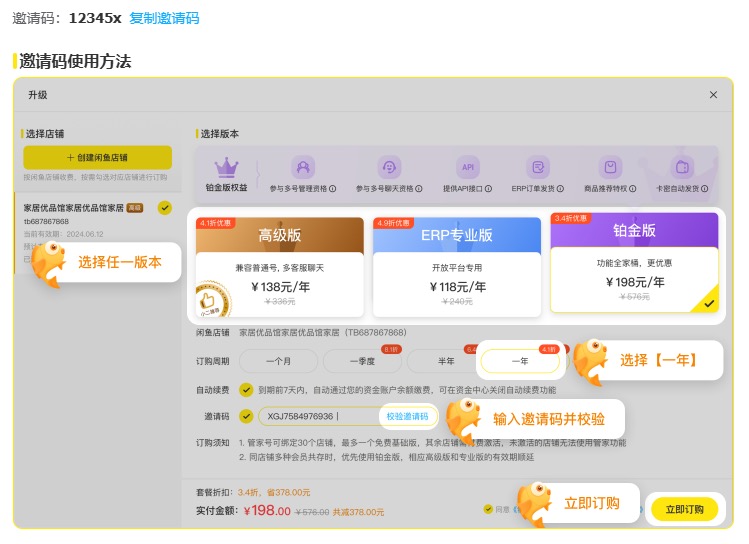This screenshot has height=544, width=749.
Task: Click the 高级 badge on store name
Action: pyautogui.click(x=134, y=208)
